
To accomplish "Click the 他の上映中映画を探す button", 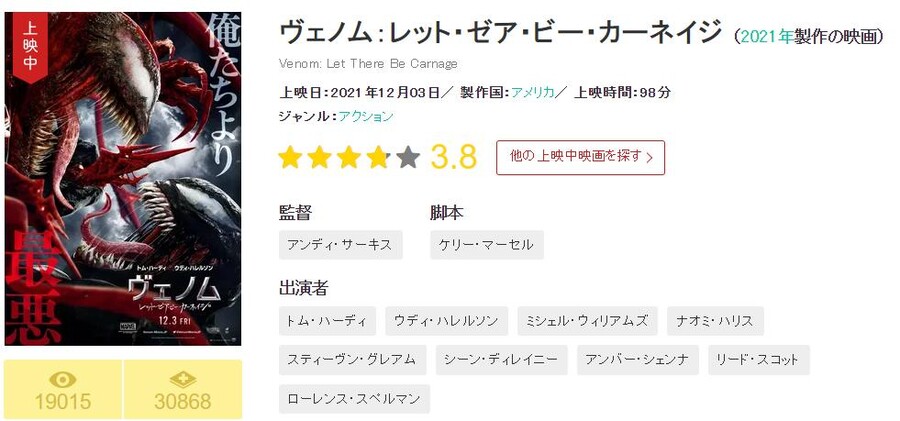I will [580, 157].
